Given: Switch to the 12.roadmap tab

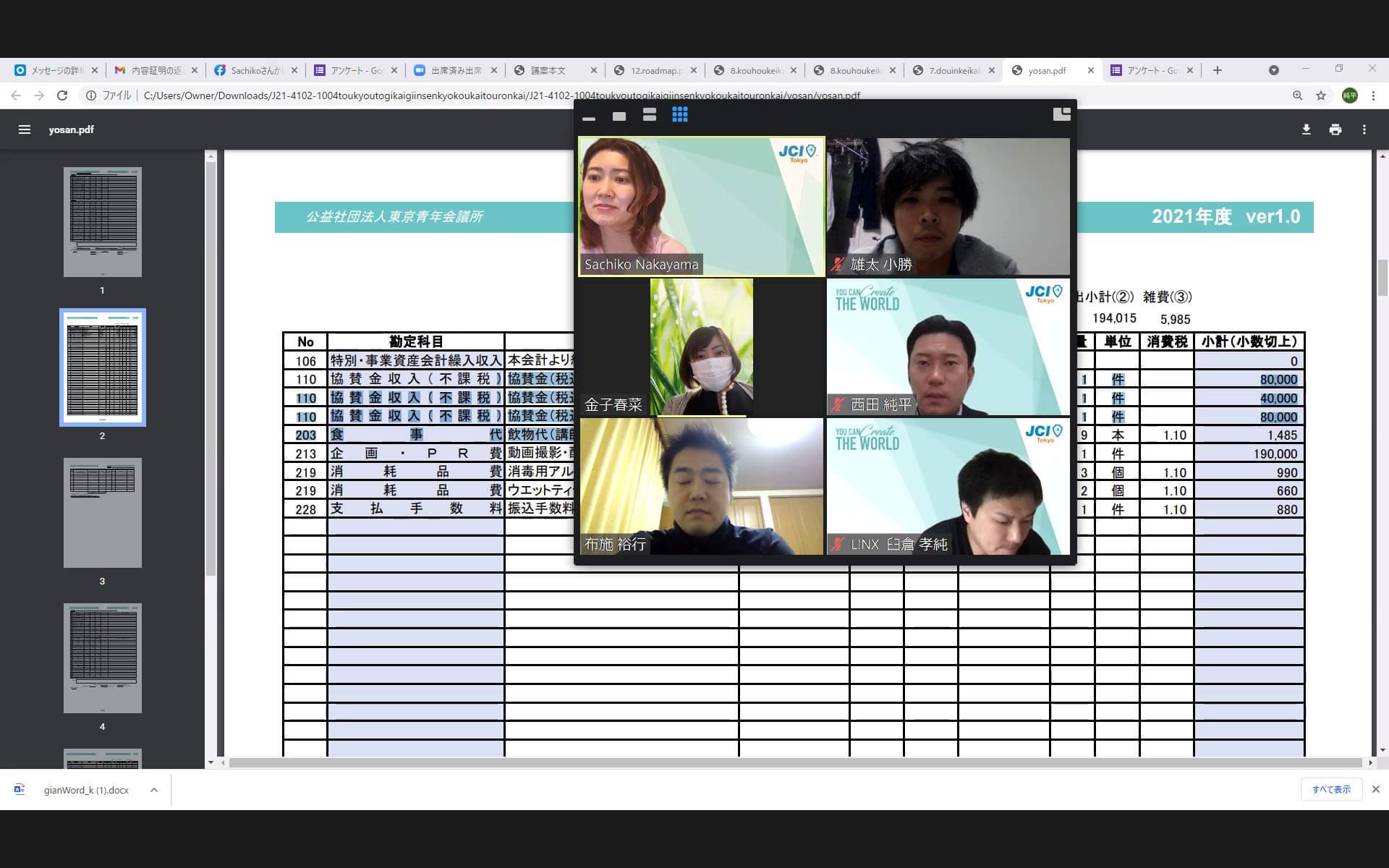Looking at the screenshot, I should [x=655, y=70].
